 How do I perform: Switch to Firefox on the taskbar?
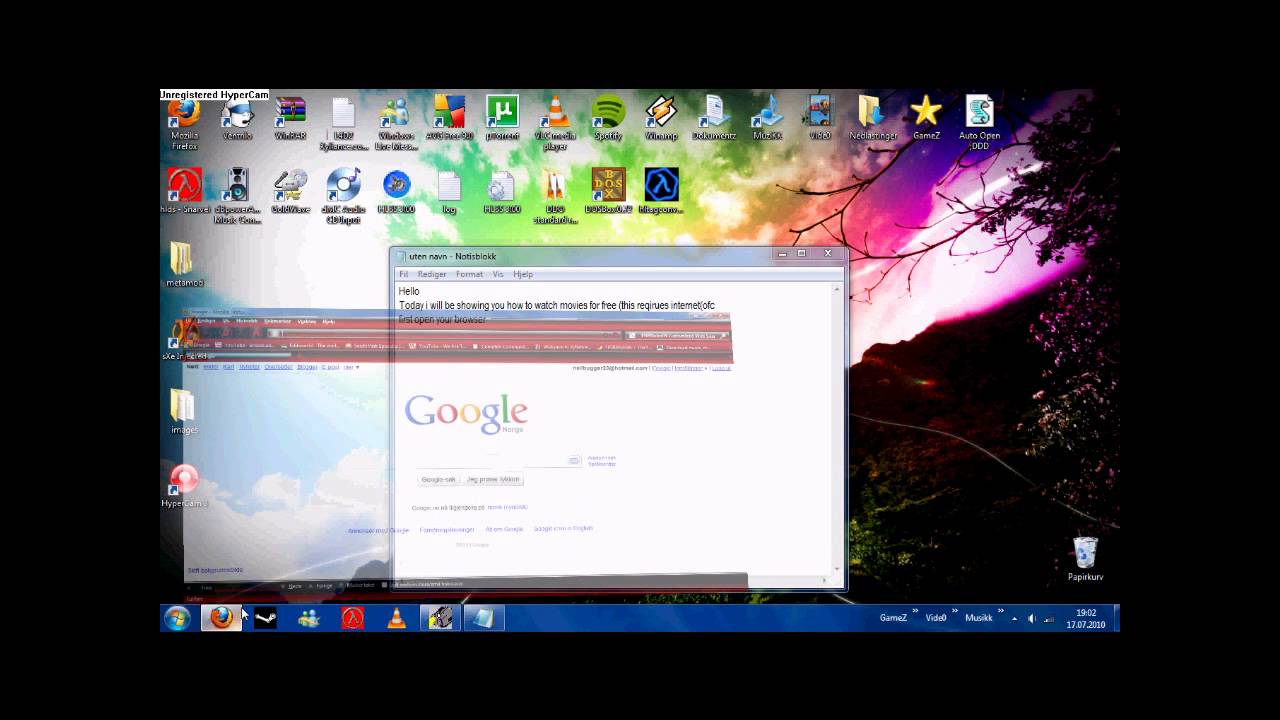221,618
